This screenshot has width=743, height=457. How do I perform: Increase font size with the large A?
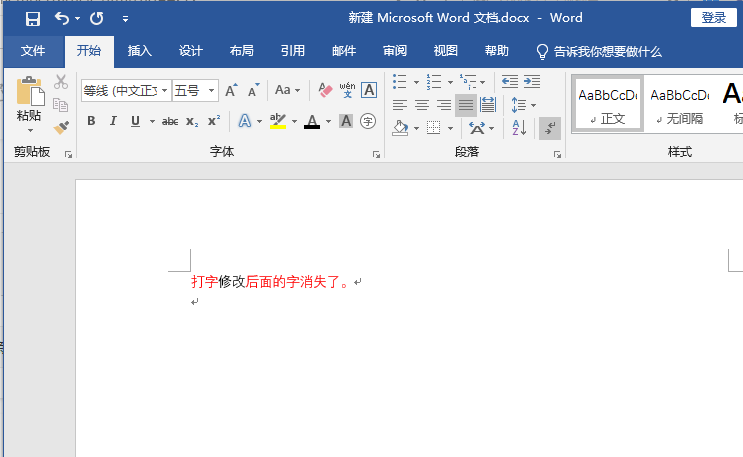click(x=231, y=90)
